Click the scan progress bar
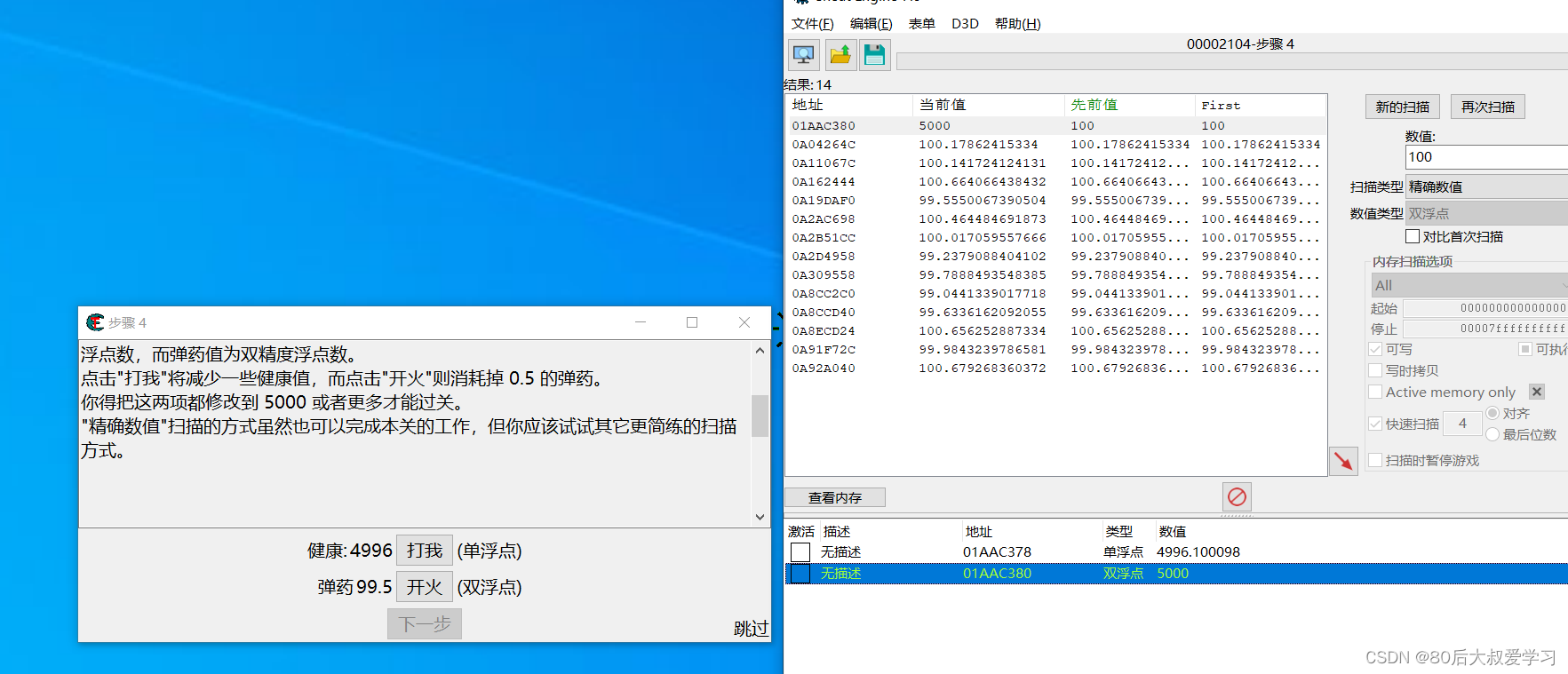This screenshot has width=1568, height=674. point(1232,61)
